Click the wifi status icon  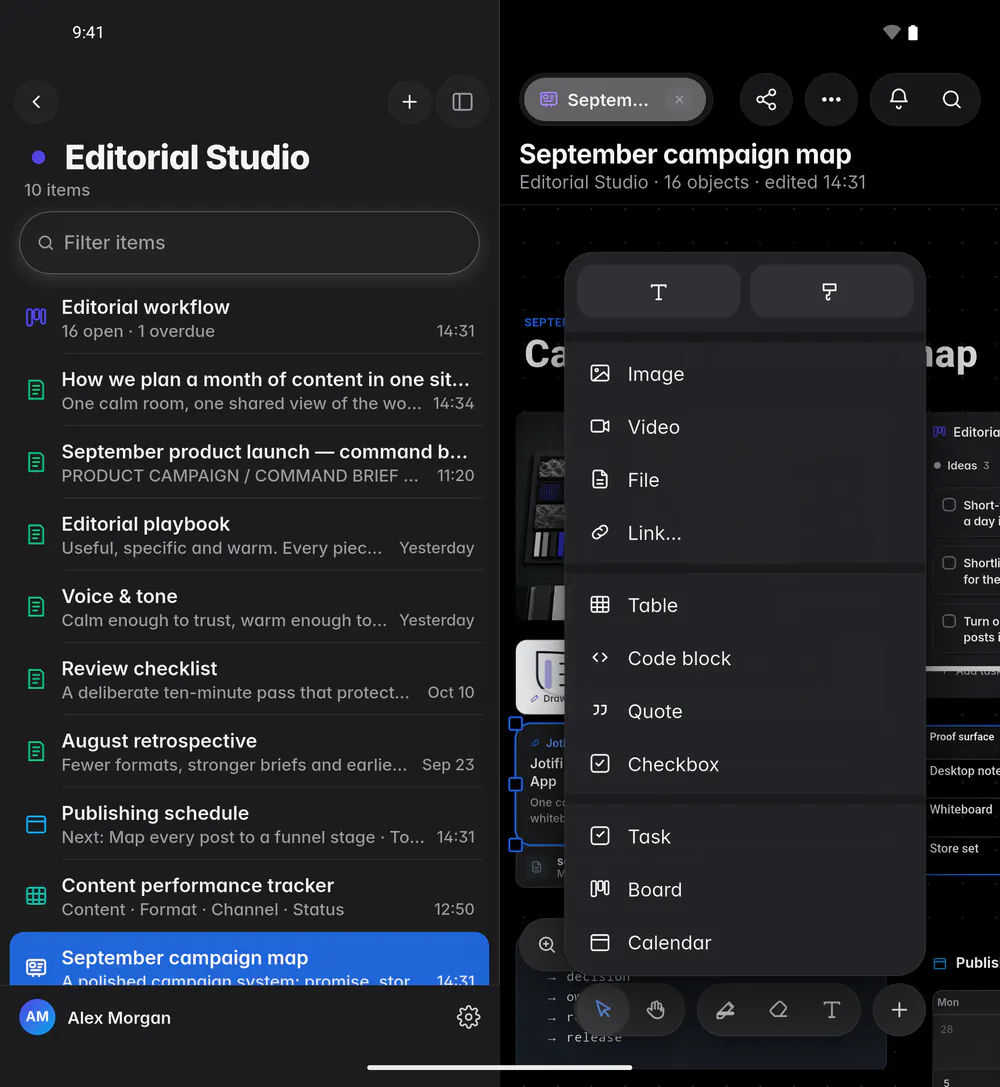(x=891, y=32)
